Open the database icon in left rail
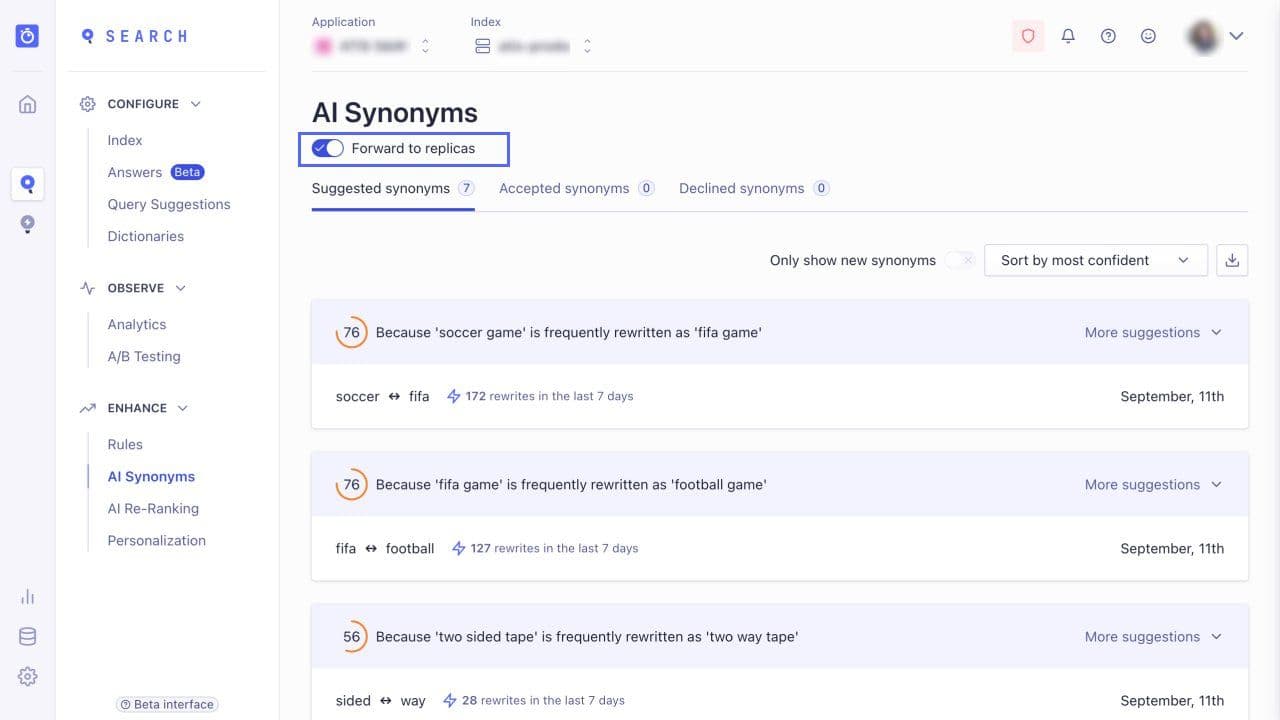 tap(28, 637)
